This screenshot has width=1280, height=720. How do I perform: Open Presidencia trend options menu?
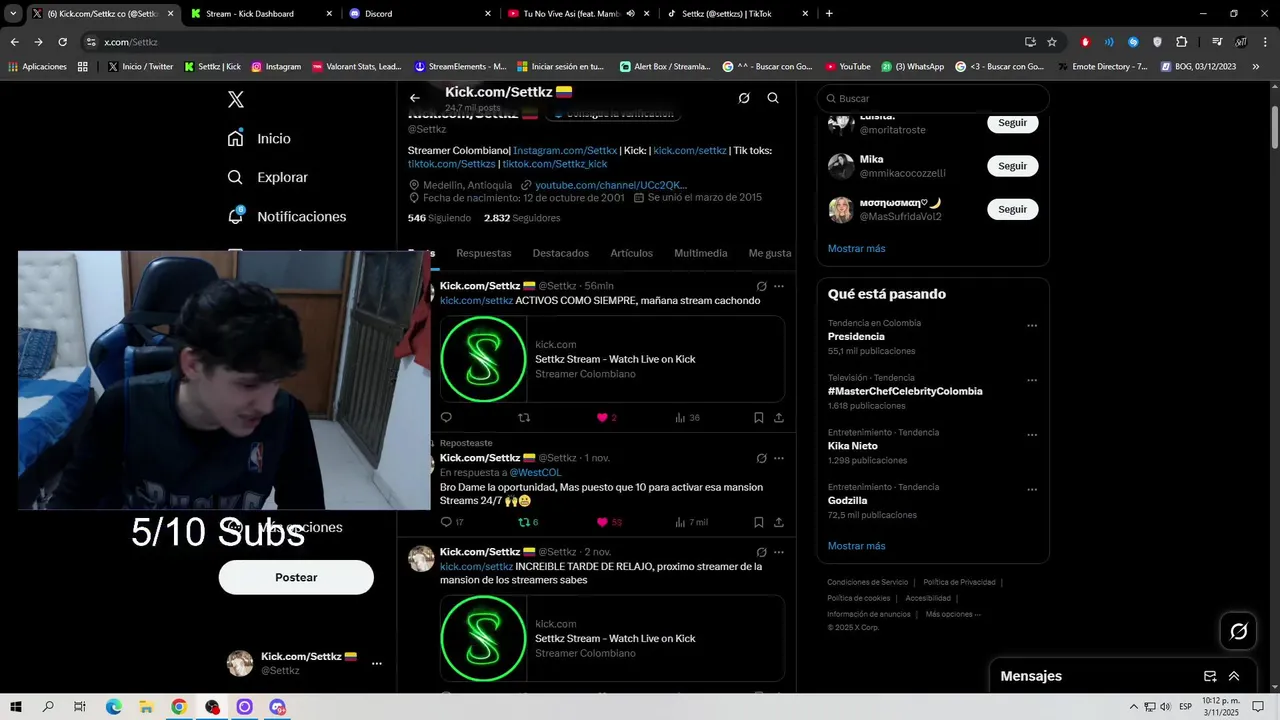coord(1032,326)
